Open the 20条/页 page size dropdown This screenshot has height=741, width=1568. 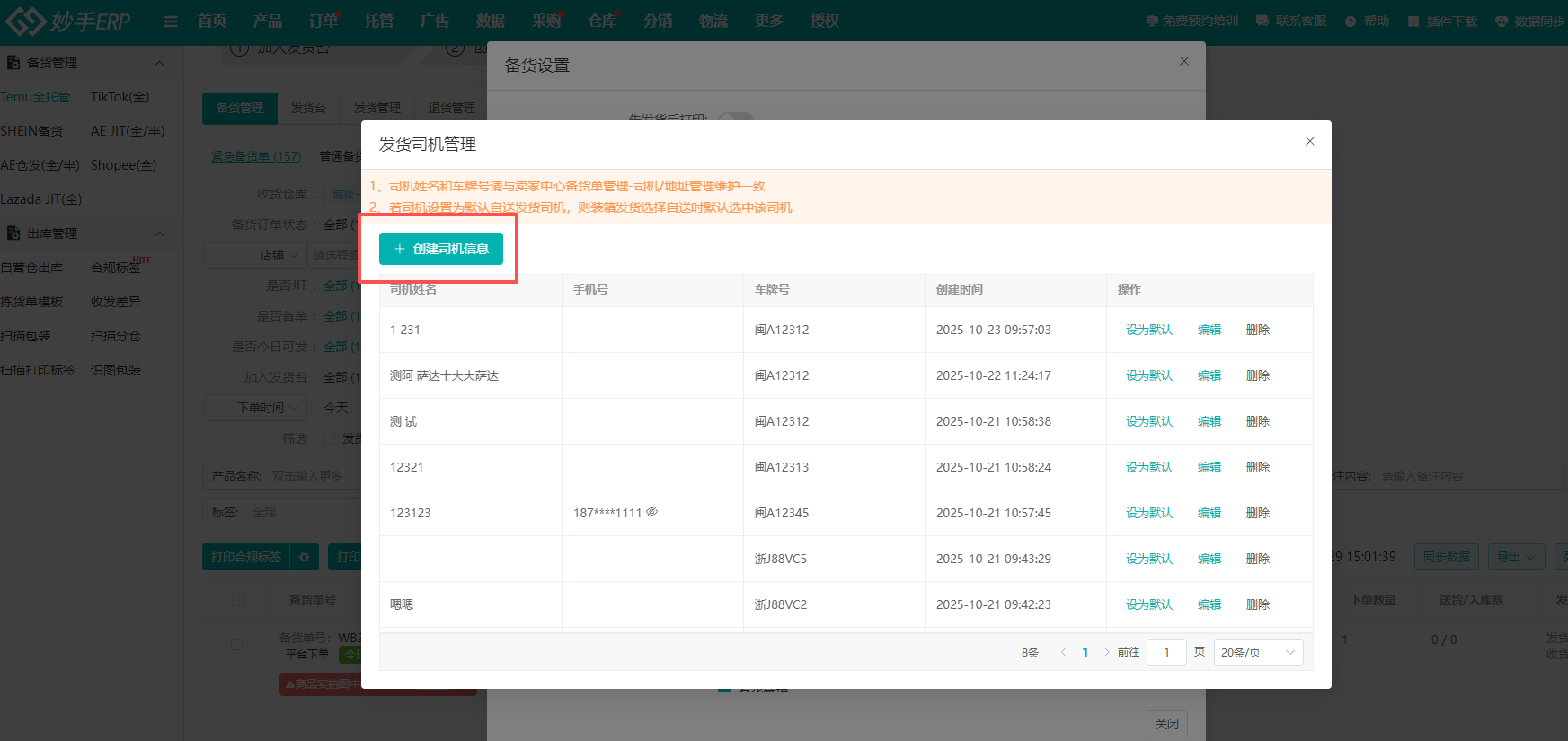(1258, 652)
